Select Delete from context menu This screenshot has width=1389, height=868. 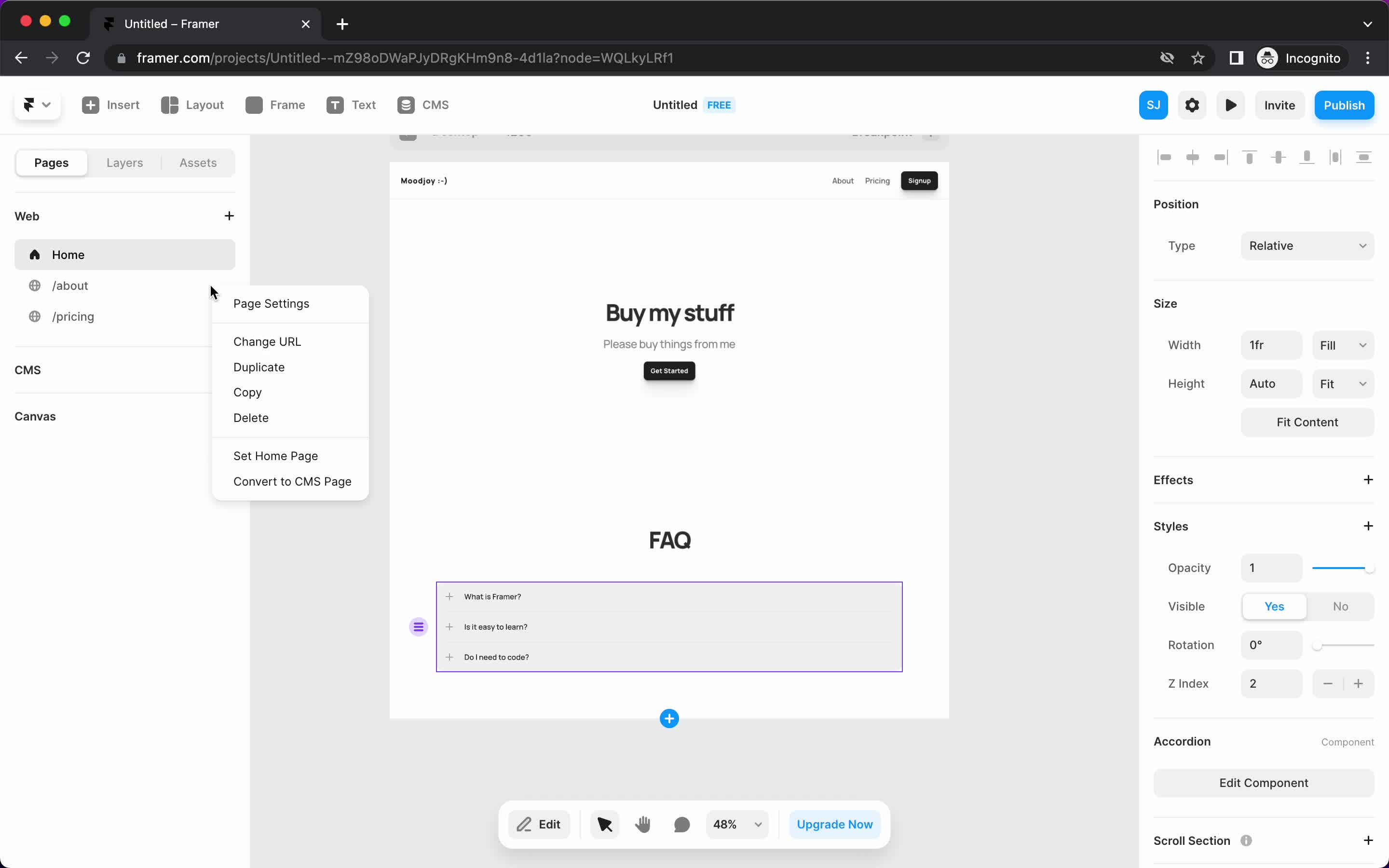point(251,417)
